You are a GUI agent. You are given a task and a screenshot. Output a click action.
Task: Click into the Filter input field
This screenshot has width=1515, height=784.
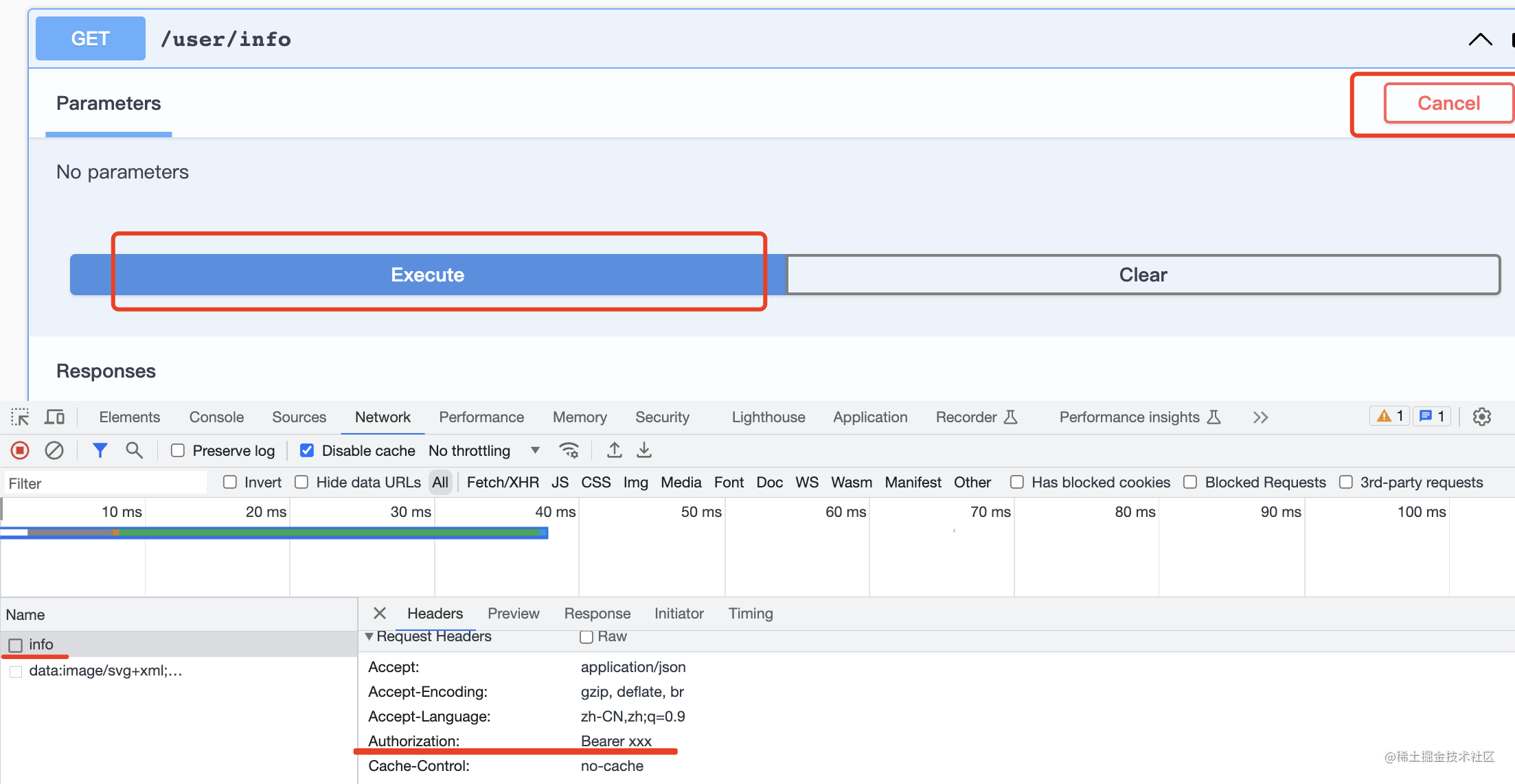(x=106, y=483)
